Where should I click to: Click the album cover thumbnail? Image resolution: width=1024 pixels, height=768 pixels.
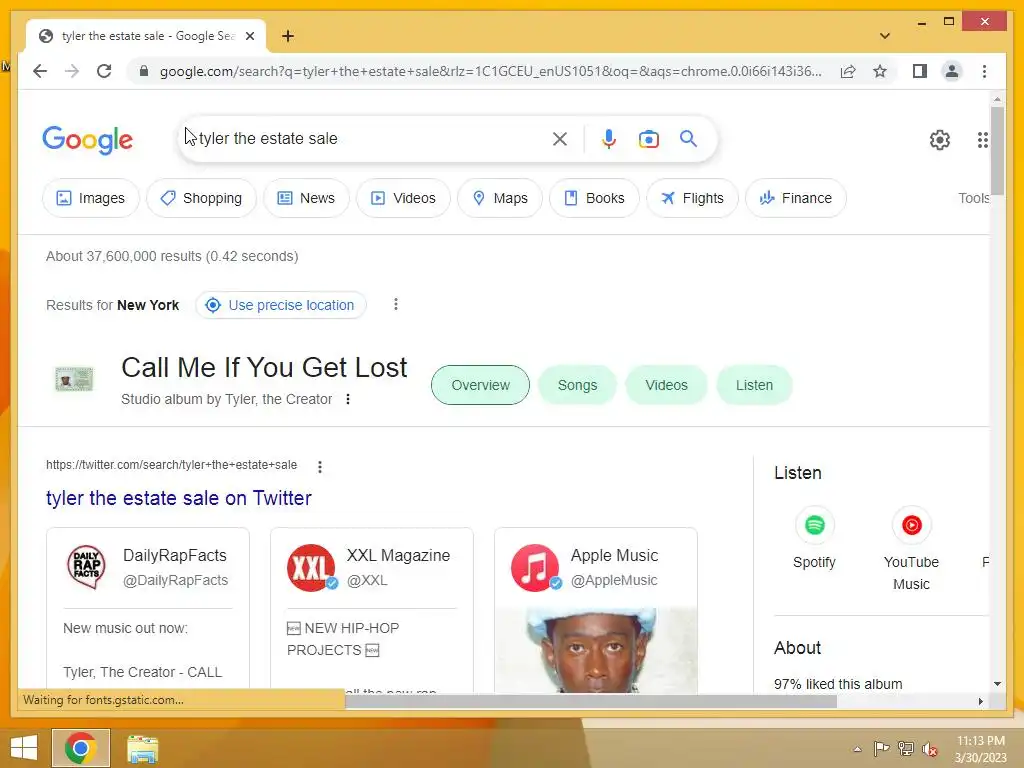[74, 379]
